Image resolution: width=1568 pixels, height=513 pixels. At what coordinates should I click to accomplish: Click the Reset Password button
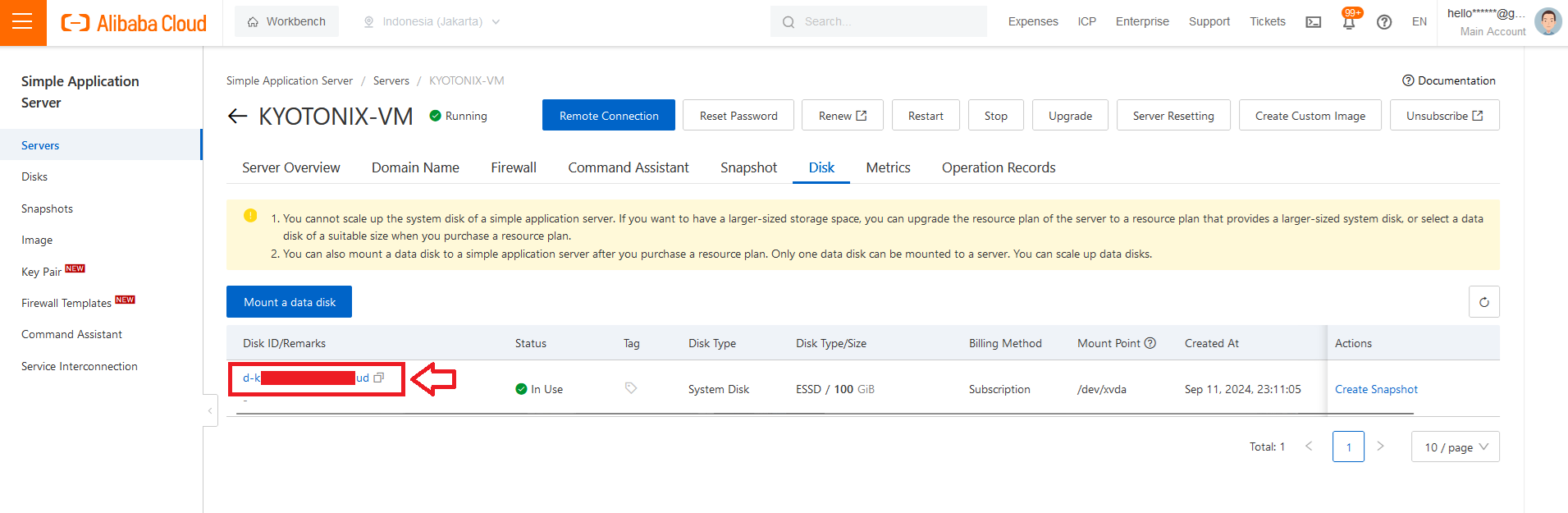coord(738,115)
